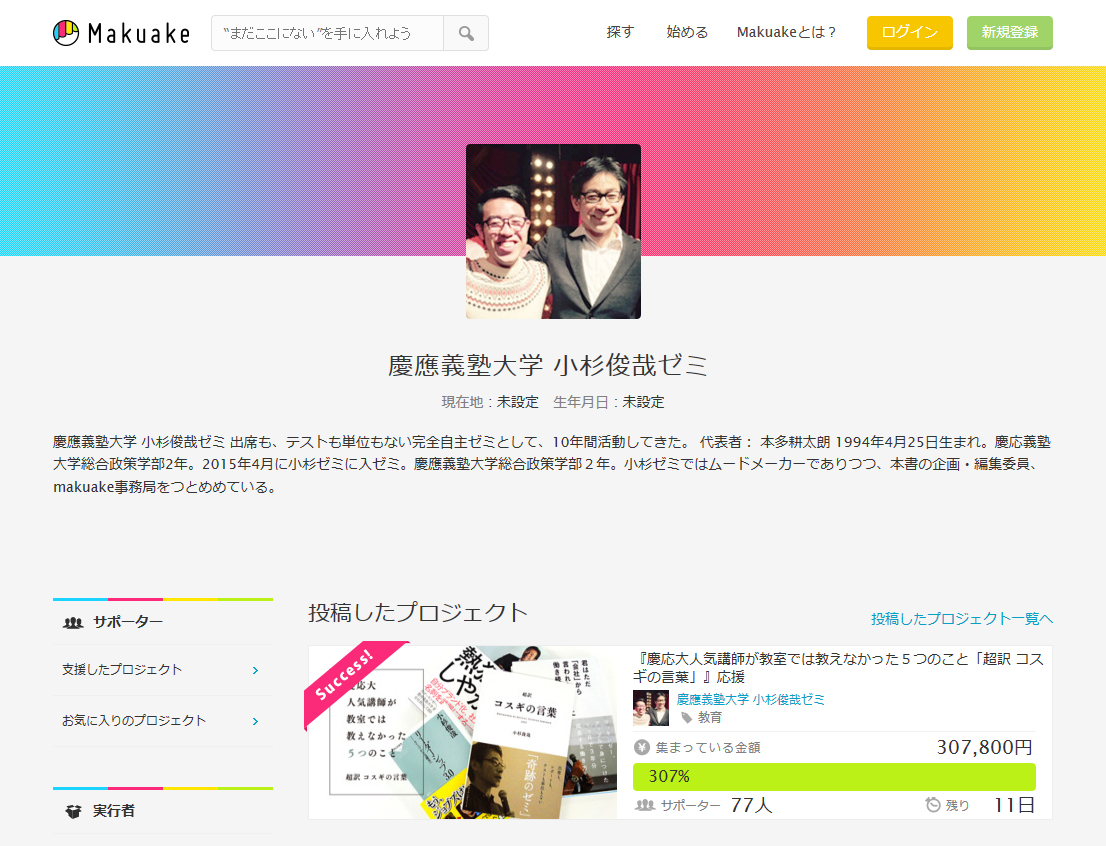1106x846 pixels.
Task: Click the 教育 category tag
Action: pos(710,718)
